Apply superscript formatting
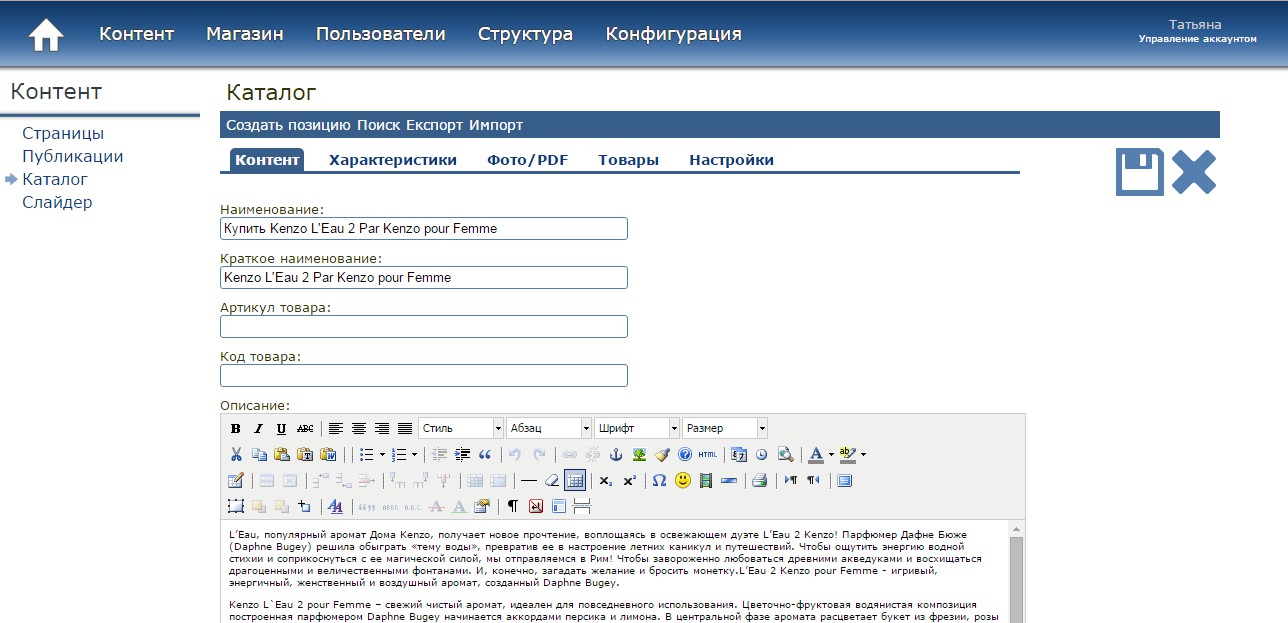This screenshot has width=1288, height=623. click(x=629, y=480)
